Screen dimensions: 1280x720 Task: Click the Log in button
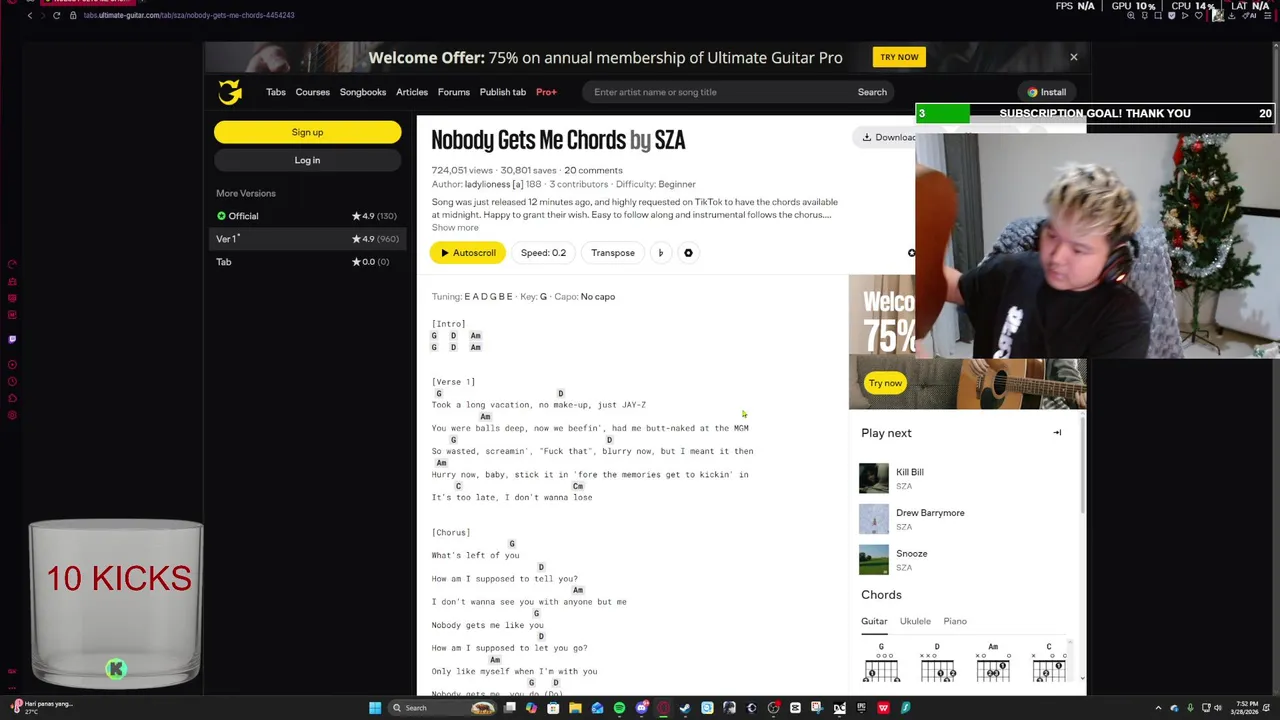click(307, 160)
